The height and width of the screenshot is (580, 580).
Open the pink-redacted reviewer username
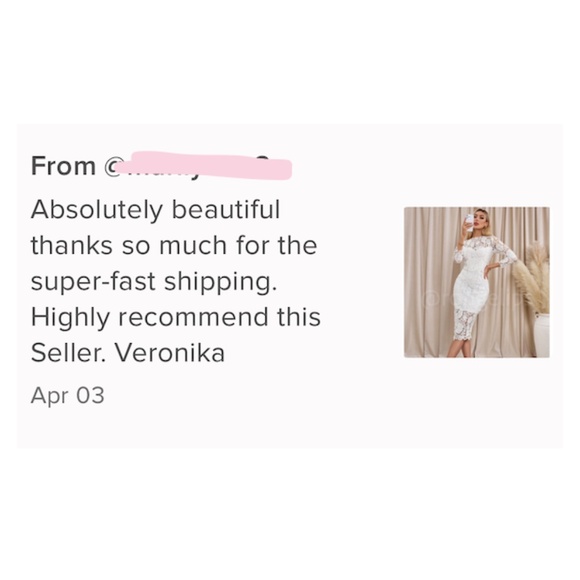coord(203,165)
